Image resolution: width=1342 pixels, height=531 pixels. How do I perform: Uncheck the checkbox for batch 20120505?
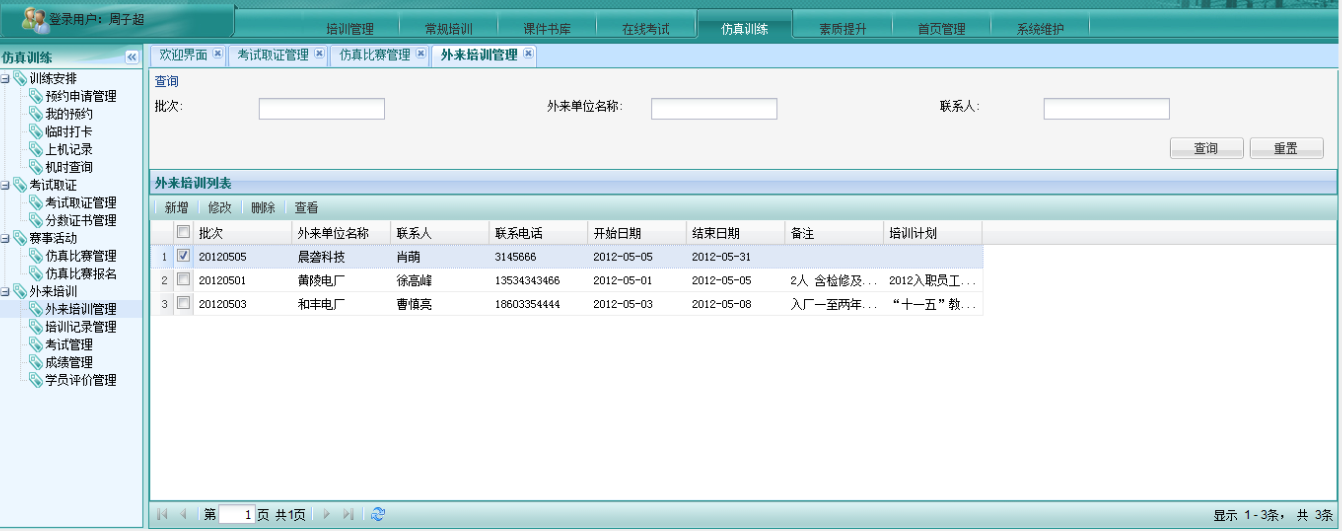(x=183, y=256)
